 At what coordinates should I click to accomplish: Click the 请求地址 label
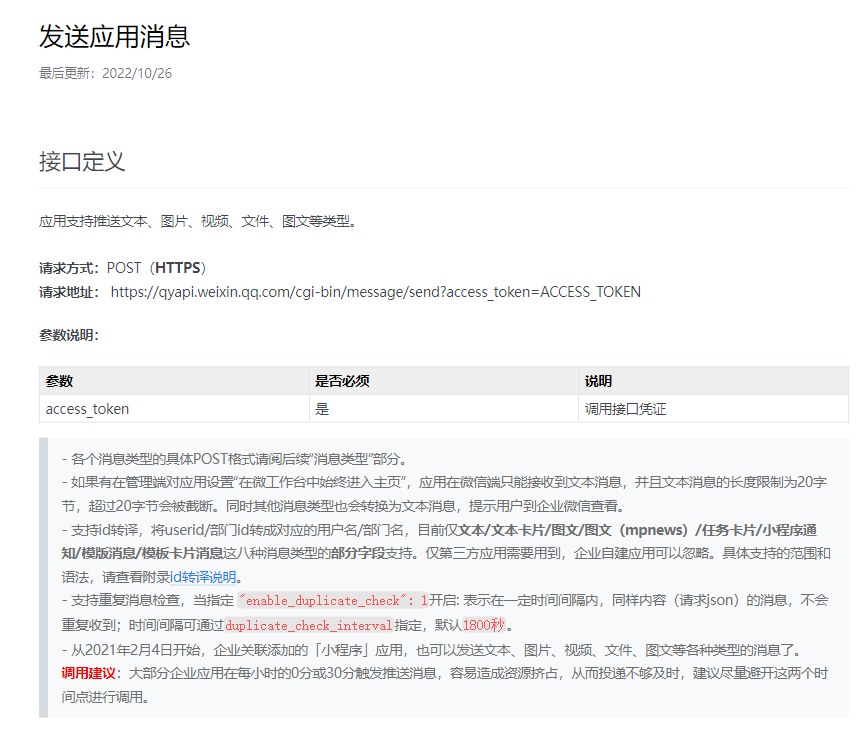(x=68, y=292)
